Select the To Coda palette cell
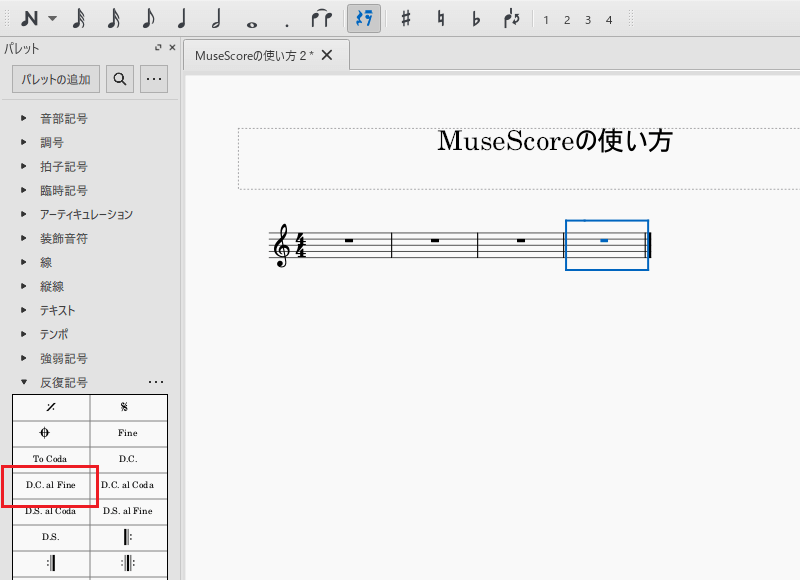 click(51, 459)
